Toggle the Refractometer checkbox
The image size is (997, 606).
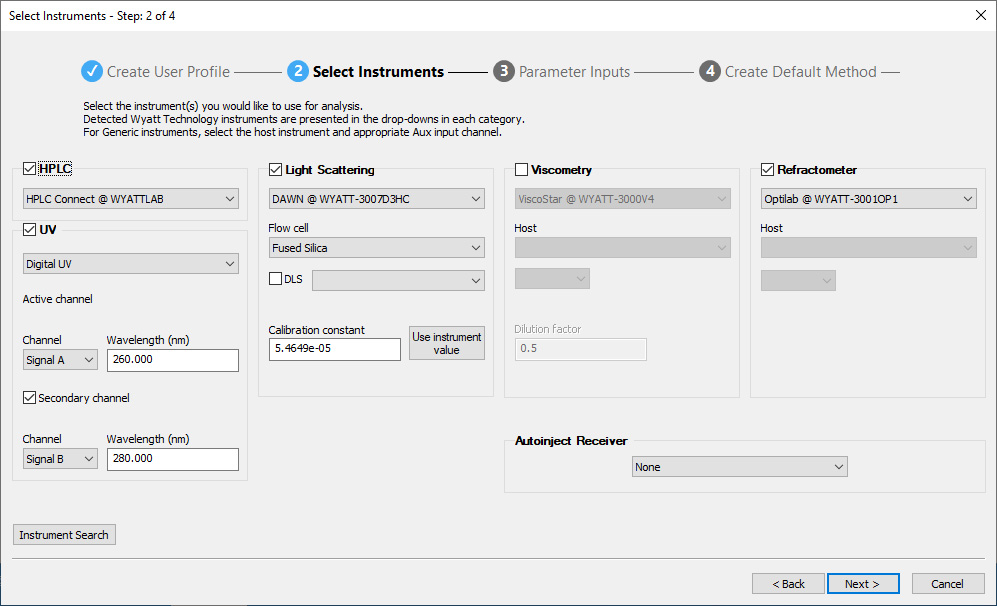pos(768,170)
